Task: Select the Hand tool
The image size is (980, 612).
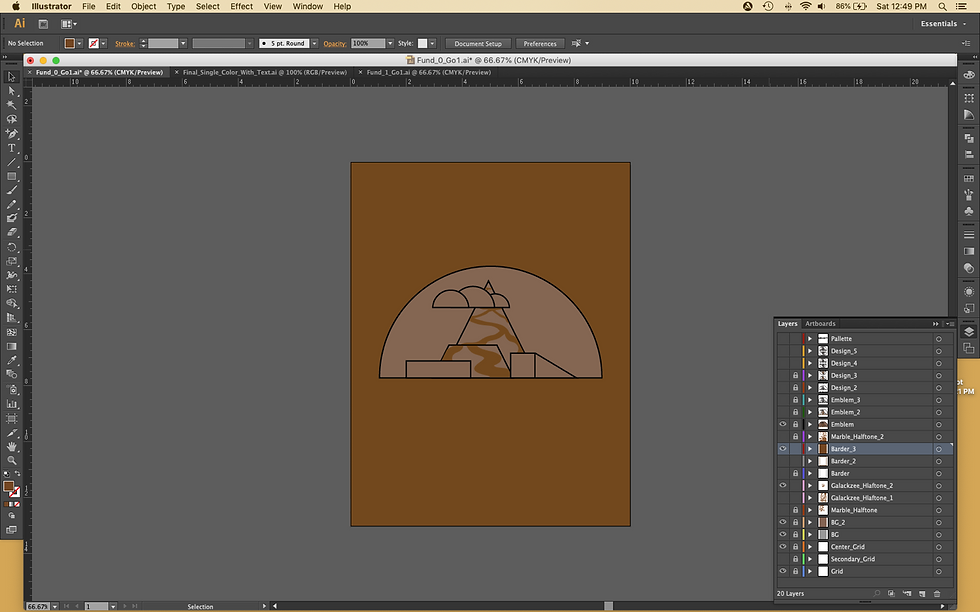Action: click(12, 446)
